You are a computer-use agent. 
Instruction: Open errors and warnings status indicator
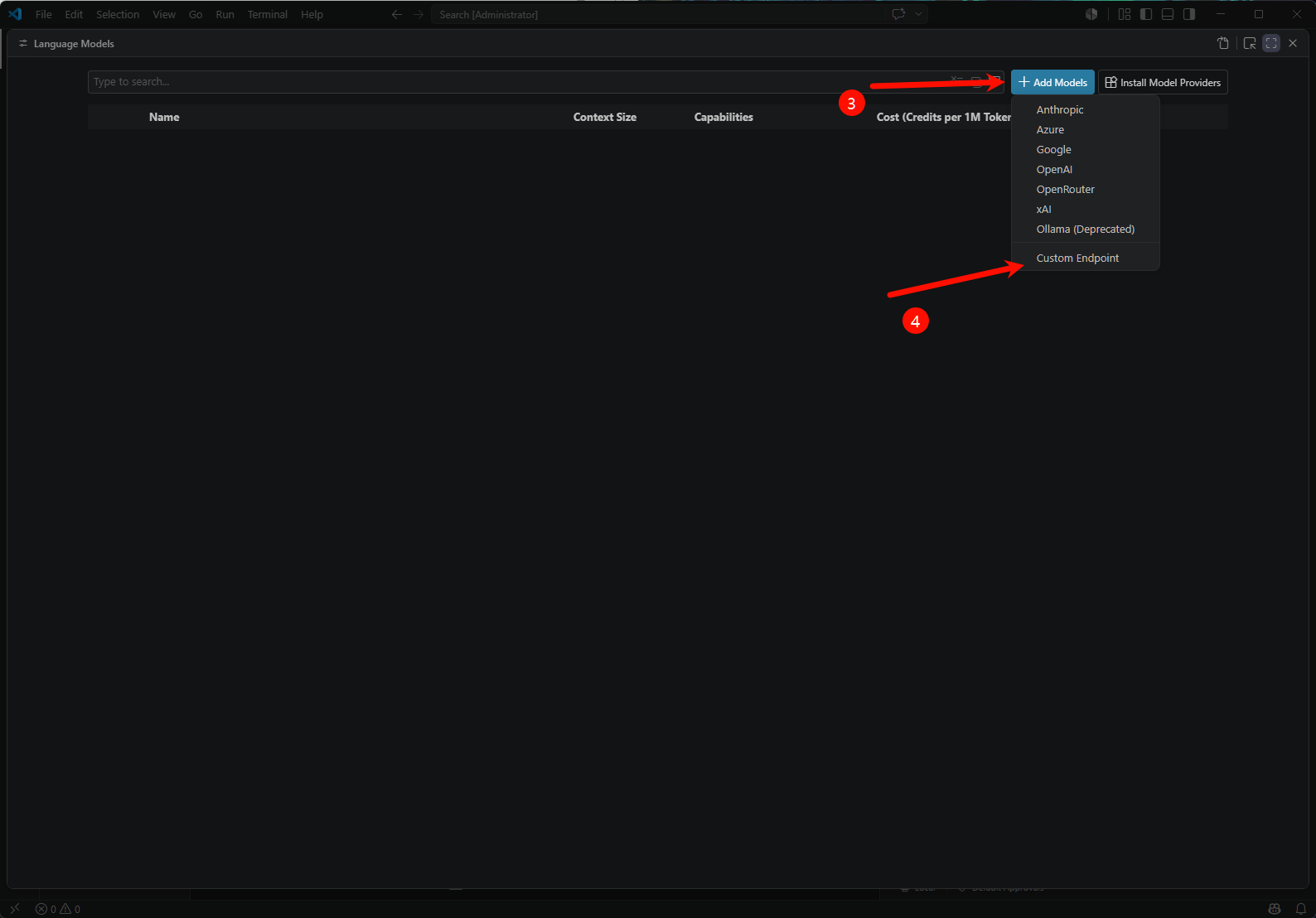58,909
